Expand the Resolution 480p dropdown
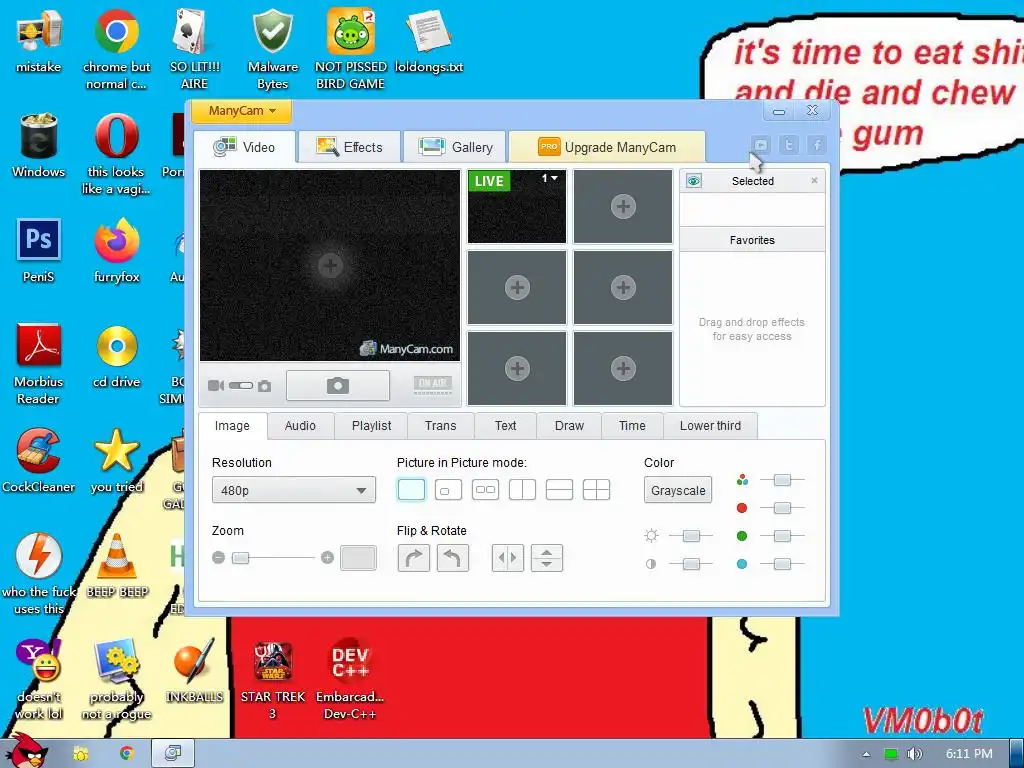 294,490
